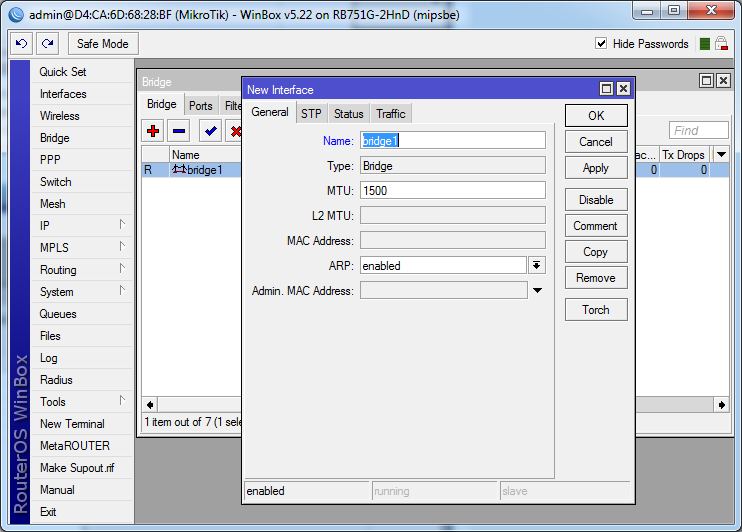Open the ARP dropdown list

537,266
